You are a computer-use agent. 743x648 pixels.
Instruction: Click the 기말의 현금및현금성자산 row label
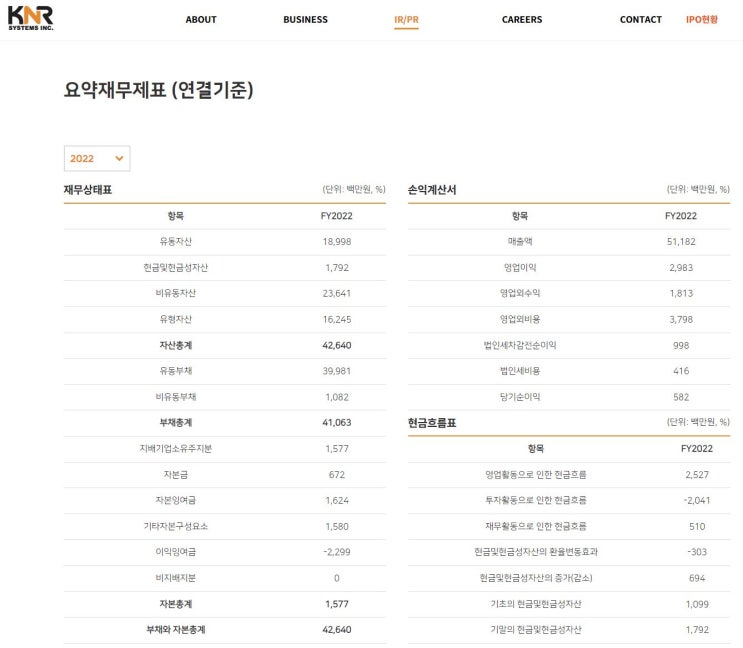click(x=536, y=630)
